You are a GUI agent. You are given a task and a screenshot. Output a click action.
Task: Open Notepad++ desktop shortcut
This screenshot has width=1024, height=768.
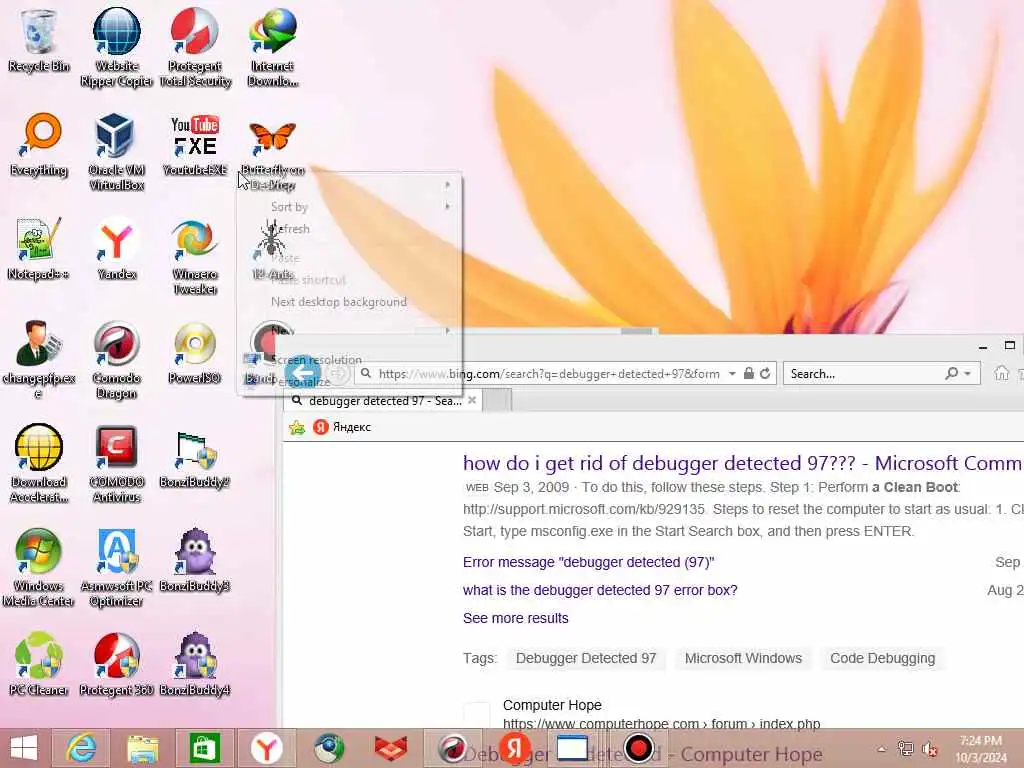[39, 249]
